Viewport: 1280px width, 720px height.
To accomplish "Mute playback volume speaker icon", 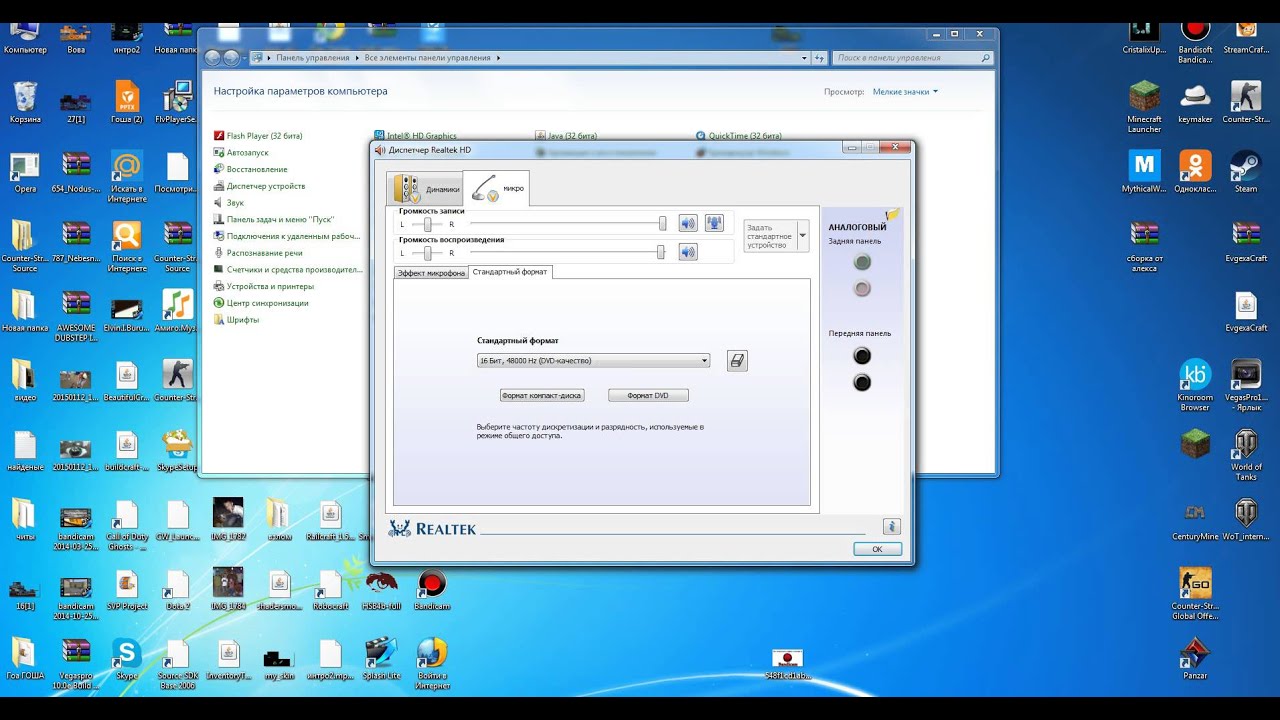I will pos(687,252).
